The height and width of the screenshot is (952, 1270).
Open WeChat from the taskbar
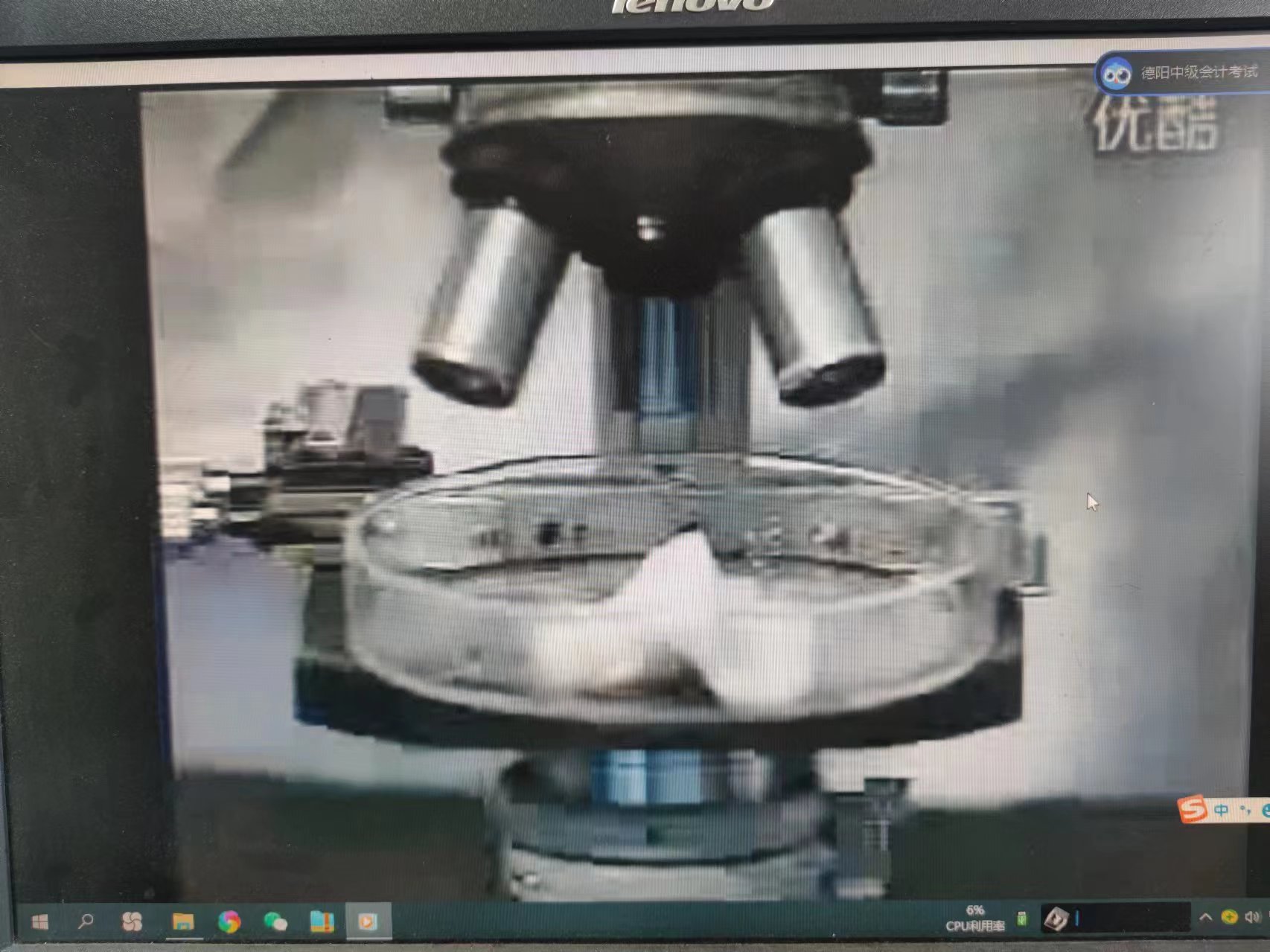[275, 922]
